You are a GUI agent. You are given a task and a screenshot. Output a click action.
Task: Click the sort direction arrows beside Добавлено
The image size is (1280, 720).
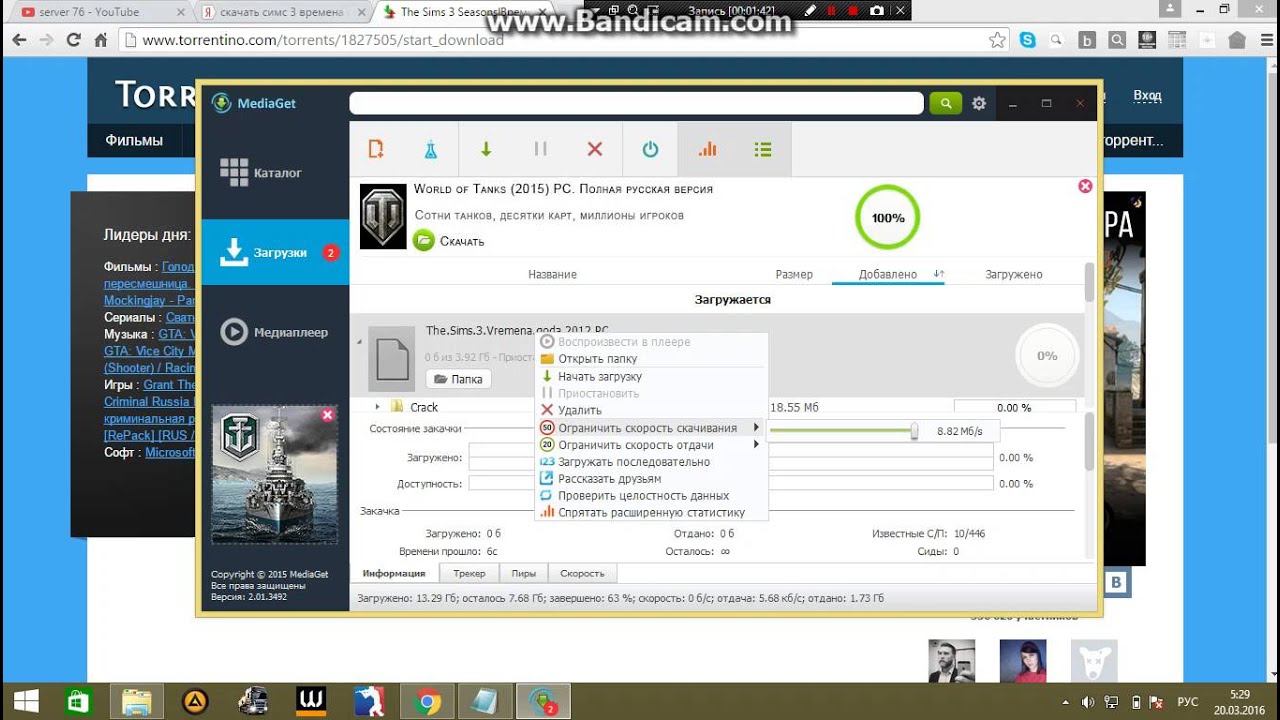tap(939, 274)
